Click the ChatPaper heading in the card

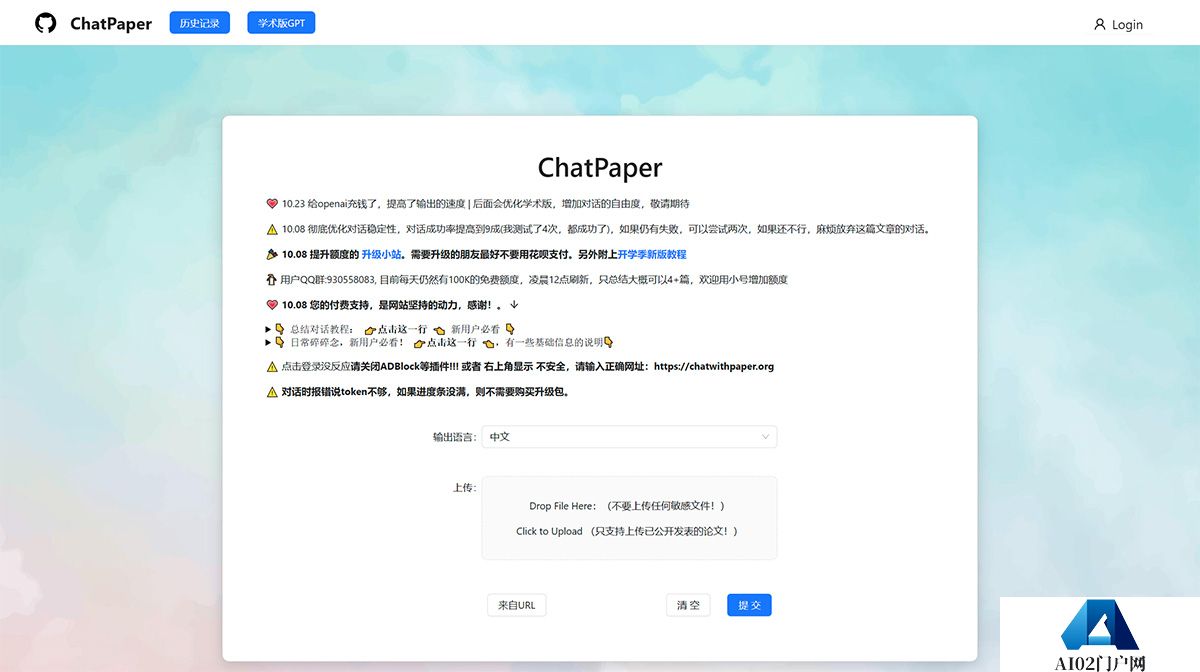pyautogui.click(x=600, y=167)
